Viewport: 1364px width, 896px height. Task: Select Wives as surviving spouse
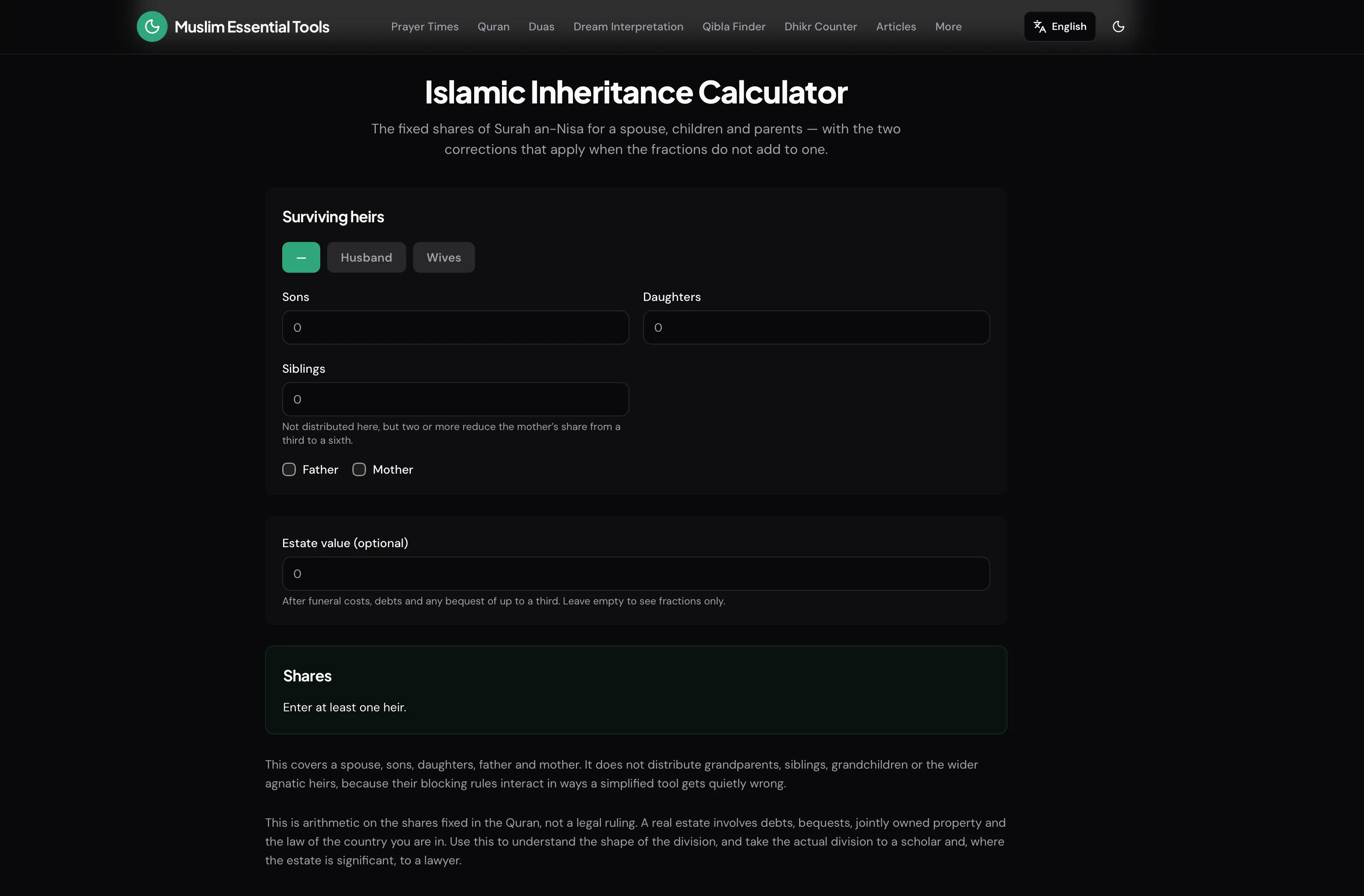(x=443, y=257)
